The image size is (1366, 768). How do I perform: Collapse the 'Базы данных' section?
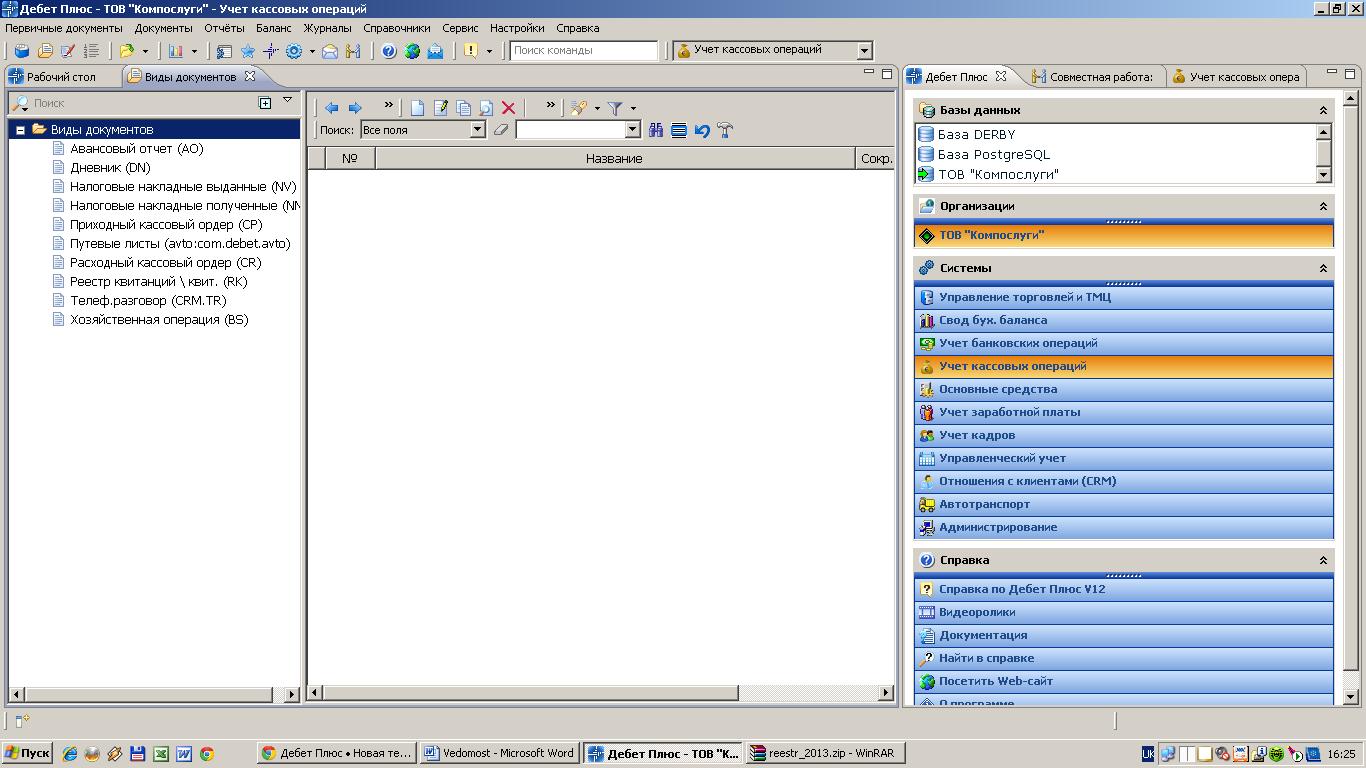[x=1323, y=111]
